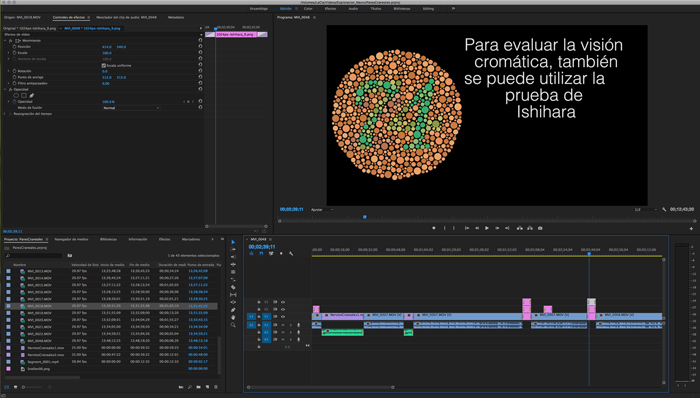Click Export Frame camera icon
This screenshot has height=398, width=700.
[x=540, y=228]
